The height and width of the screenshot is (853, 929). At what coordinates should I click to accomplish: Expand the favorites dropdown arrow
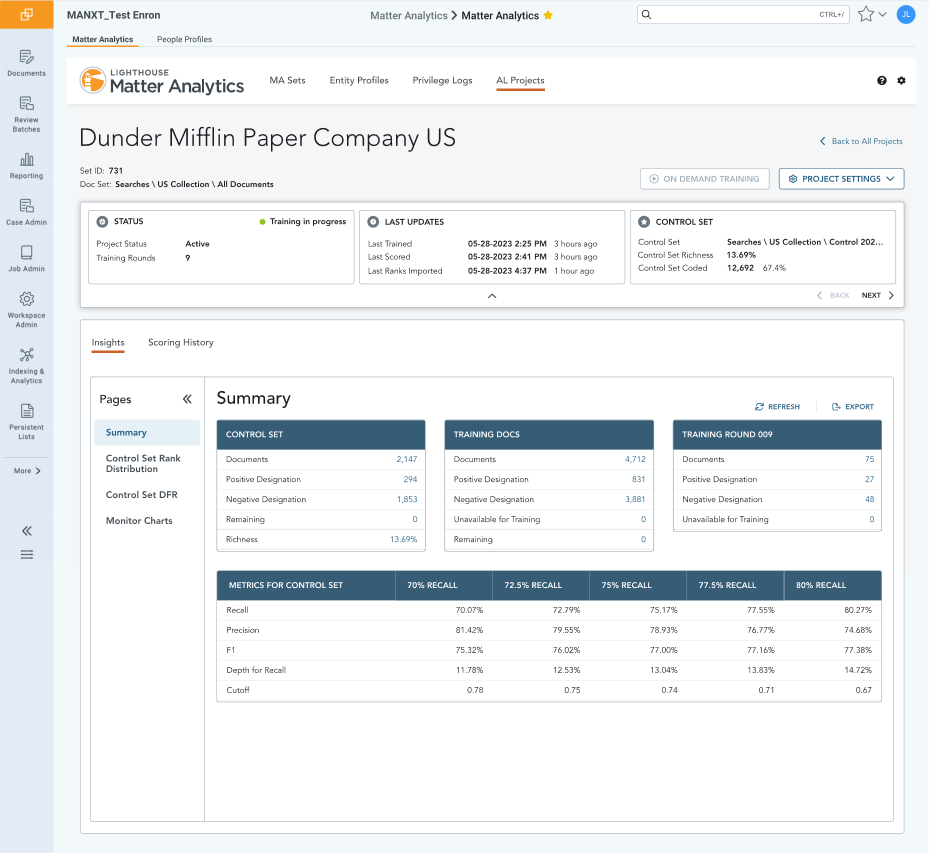pos(883,14)
